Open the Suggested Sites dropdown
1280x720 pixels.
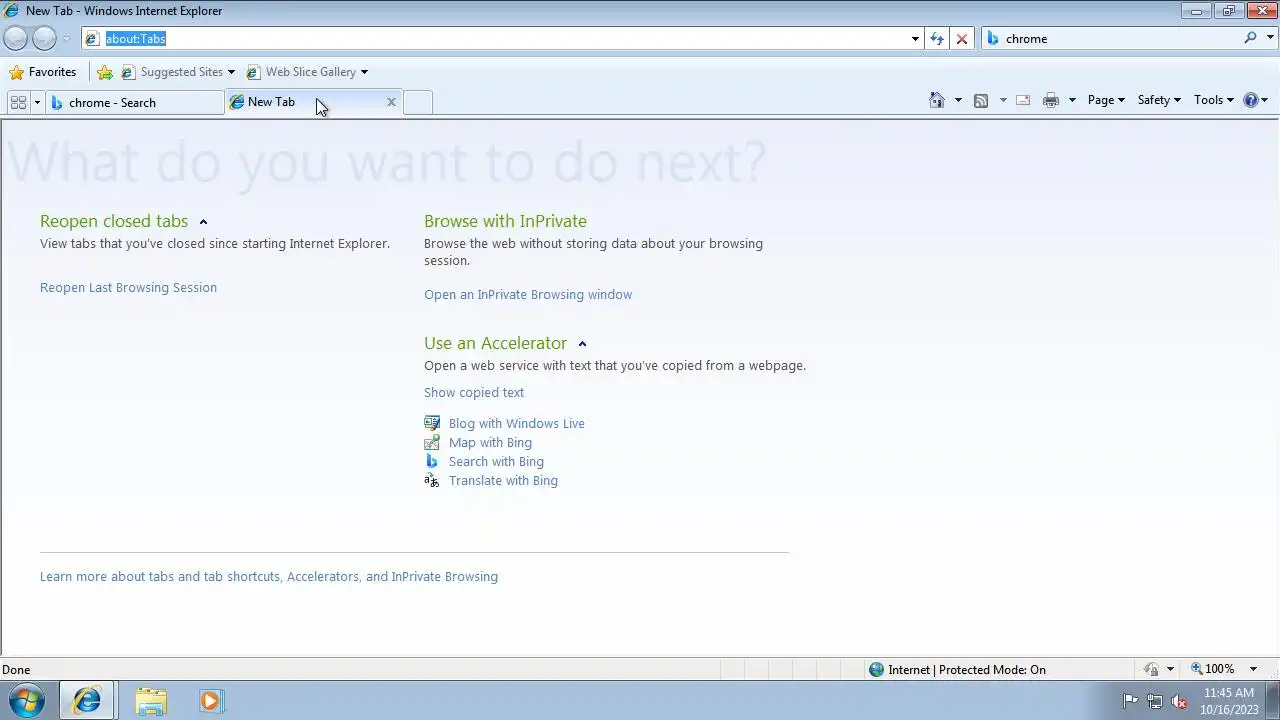[178, 72]
